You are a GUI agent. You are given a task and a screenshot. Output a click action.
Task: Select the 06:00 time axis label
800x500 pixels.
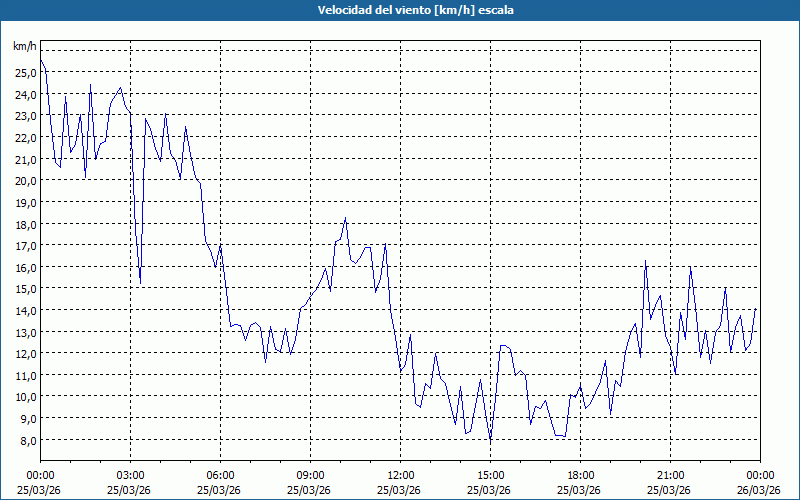[220, 475]
